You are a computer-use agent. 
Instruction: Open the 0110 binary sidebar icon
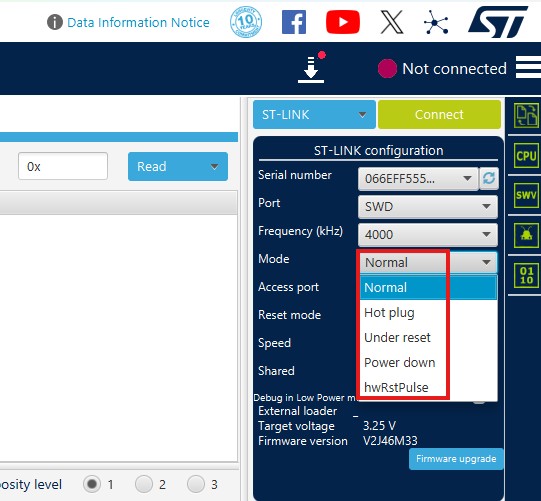click(x=526, y=275)
